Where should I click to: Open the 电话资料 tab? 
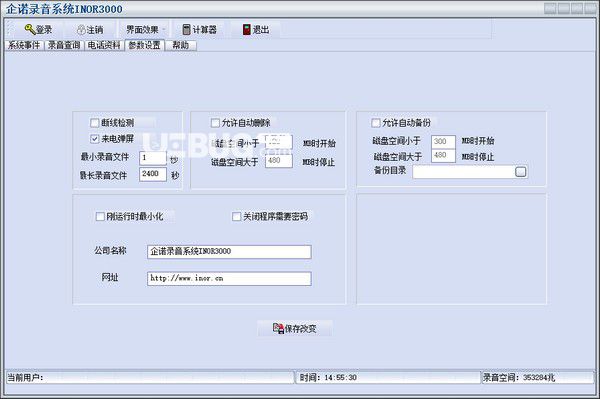point(104,45)
